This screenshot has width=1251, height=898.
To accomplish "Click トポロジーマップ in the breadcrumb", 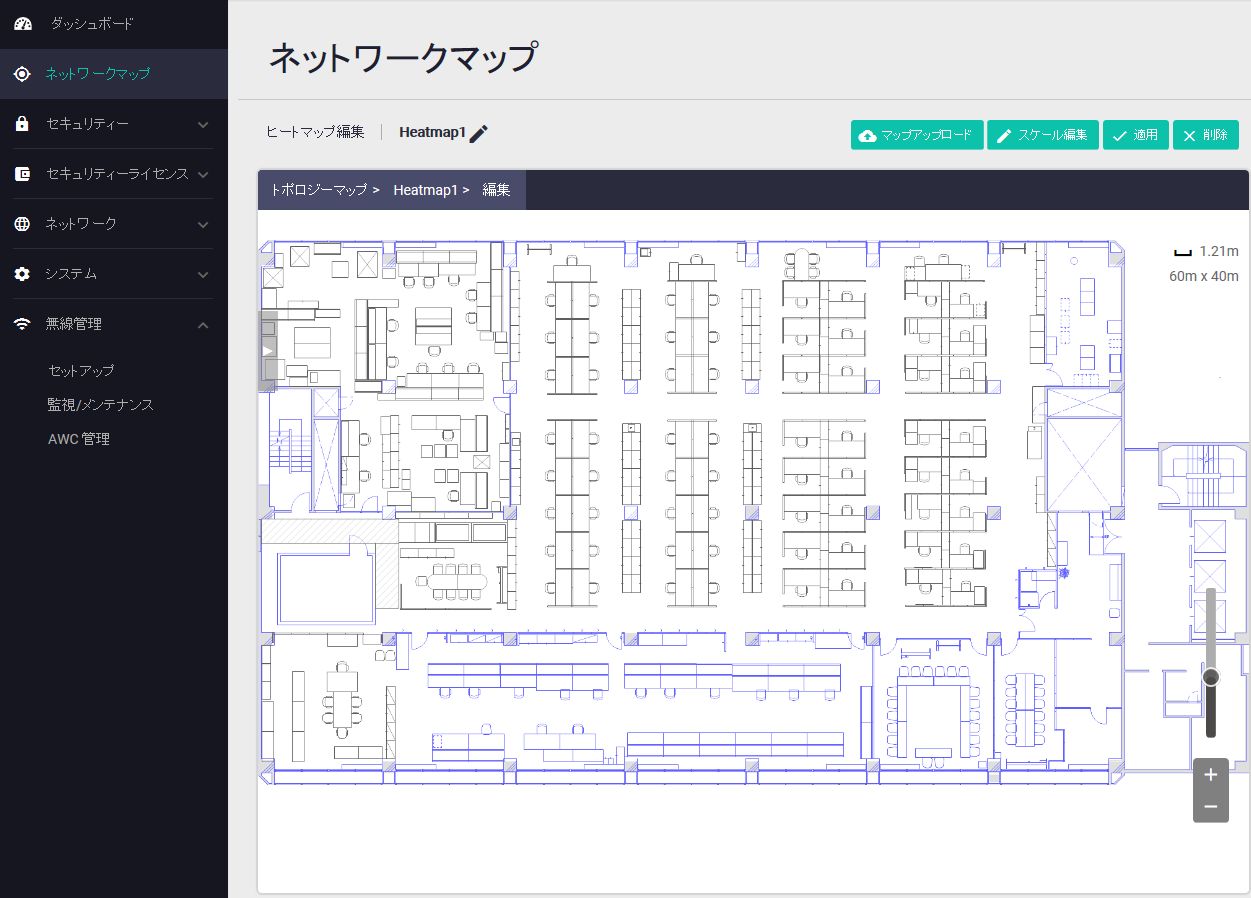I will pyautogui.click(x=319, y=190).
